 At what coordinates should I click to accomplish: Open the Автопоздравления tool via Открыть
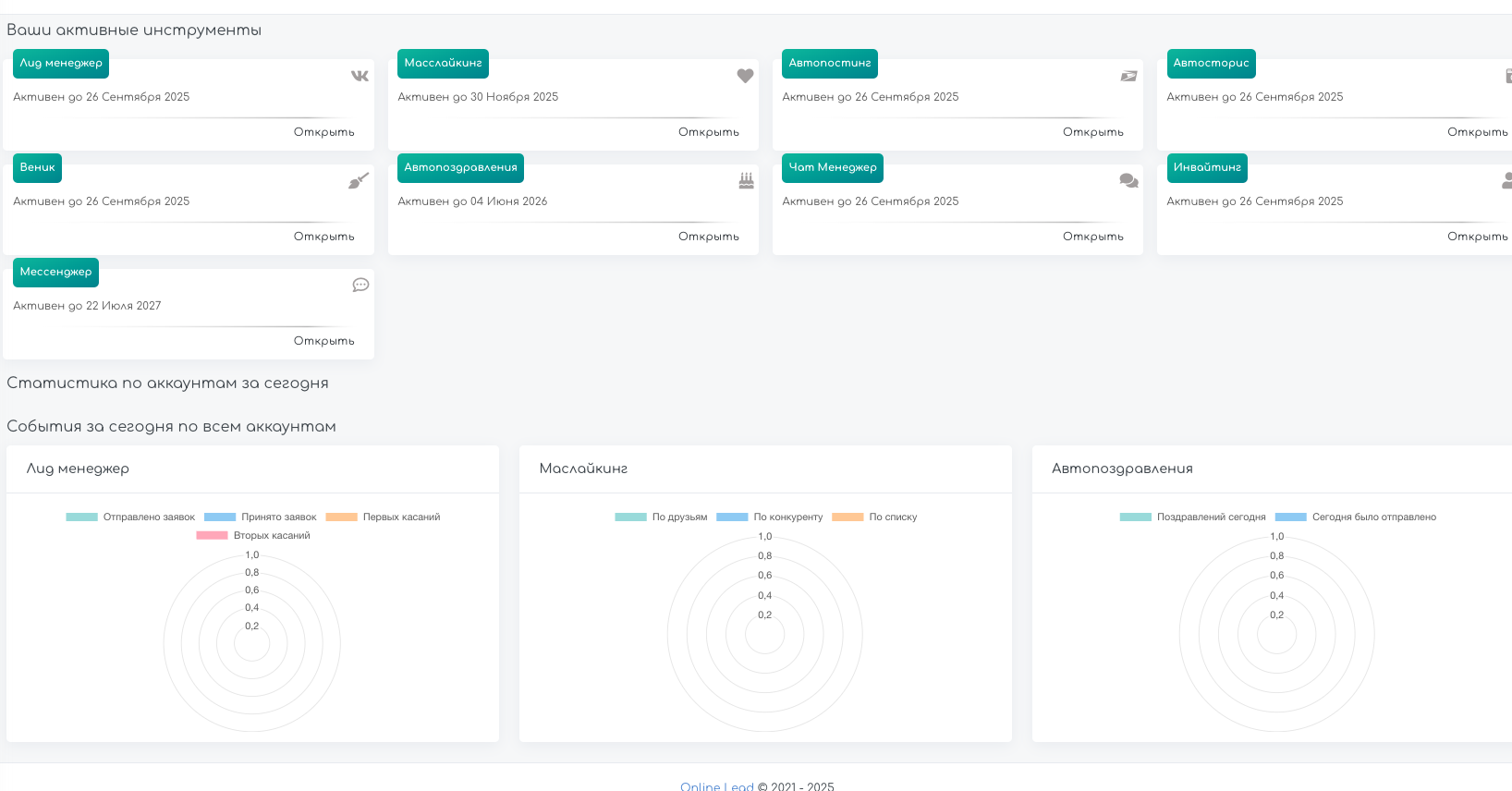point(709,237)
